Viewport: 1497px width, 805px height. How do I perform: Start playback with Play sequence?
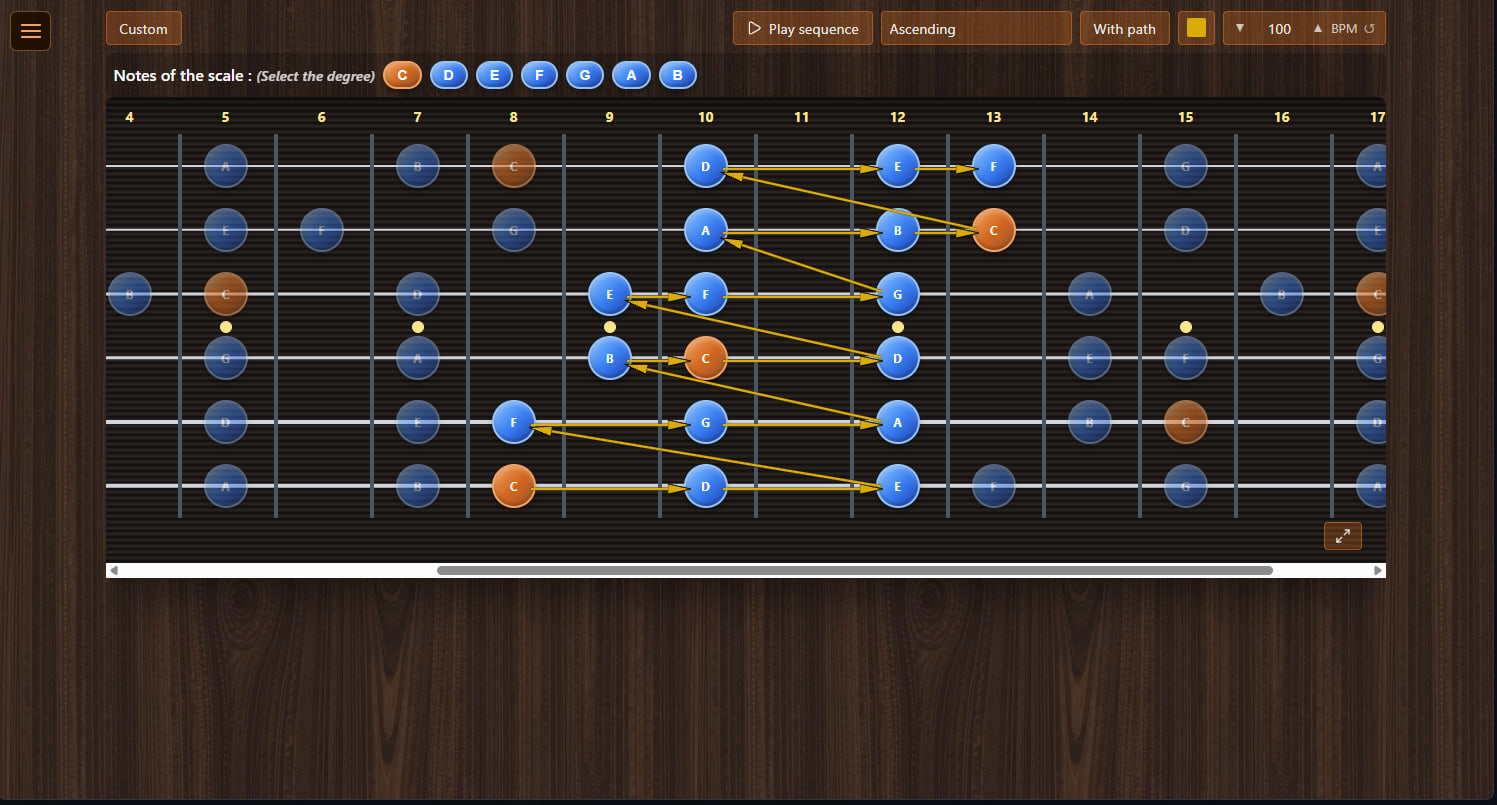803,29
